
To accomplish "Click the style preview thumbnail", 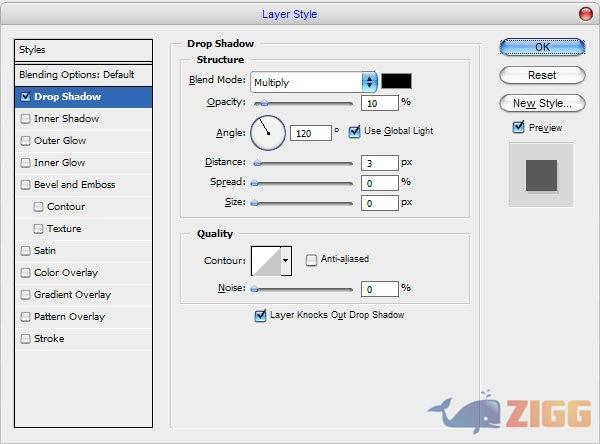I will click(540, 174).
